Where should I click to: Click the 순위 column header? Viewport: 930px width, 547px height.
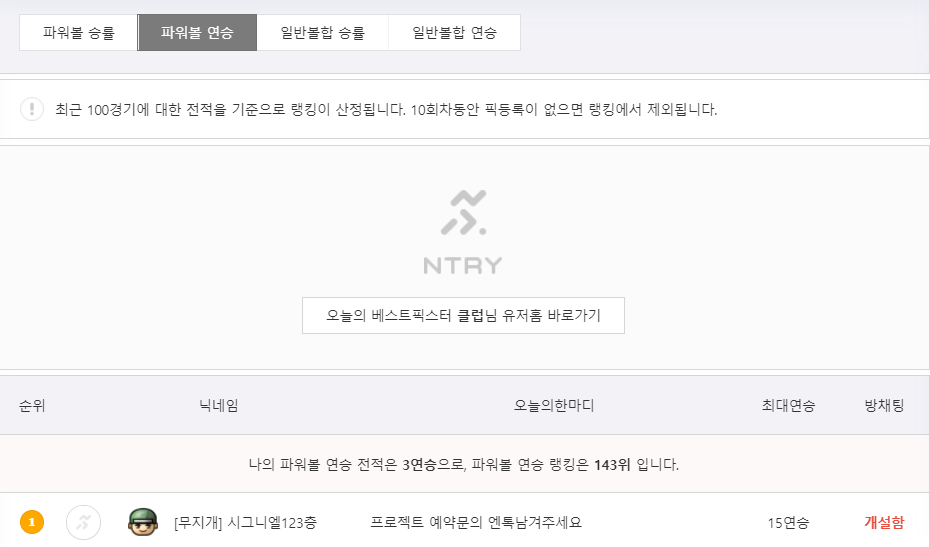tap(32, 406)
